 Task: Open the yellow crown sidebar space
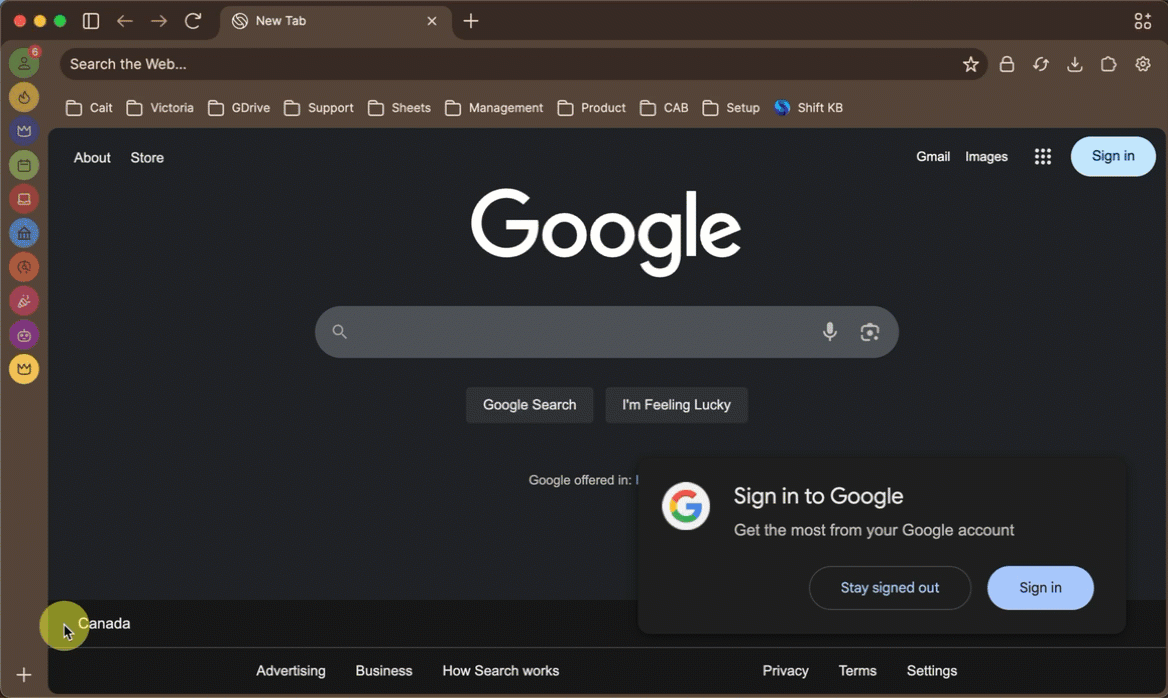click(x=24, y=369)
